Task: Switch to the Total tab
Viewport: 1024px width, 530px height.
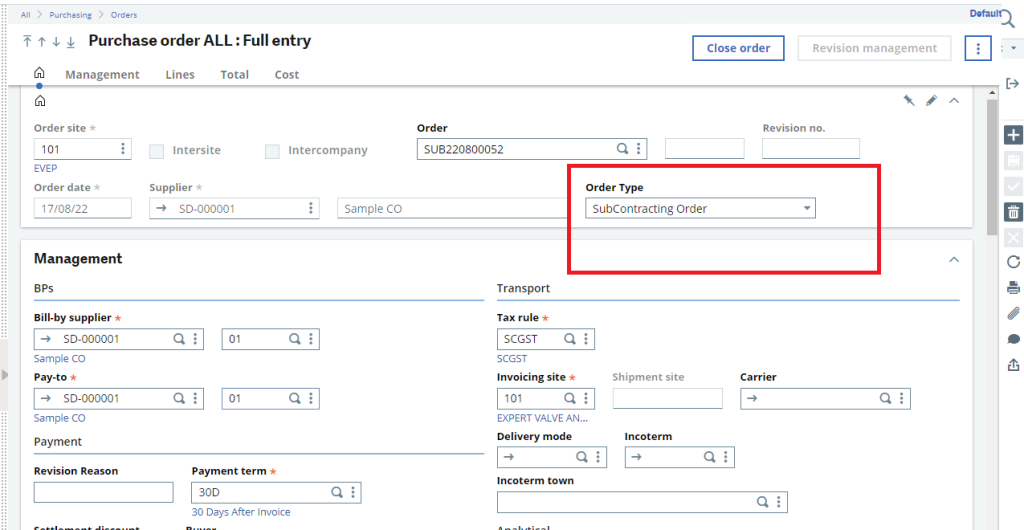Action: point(234,74)
